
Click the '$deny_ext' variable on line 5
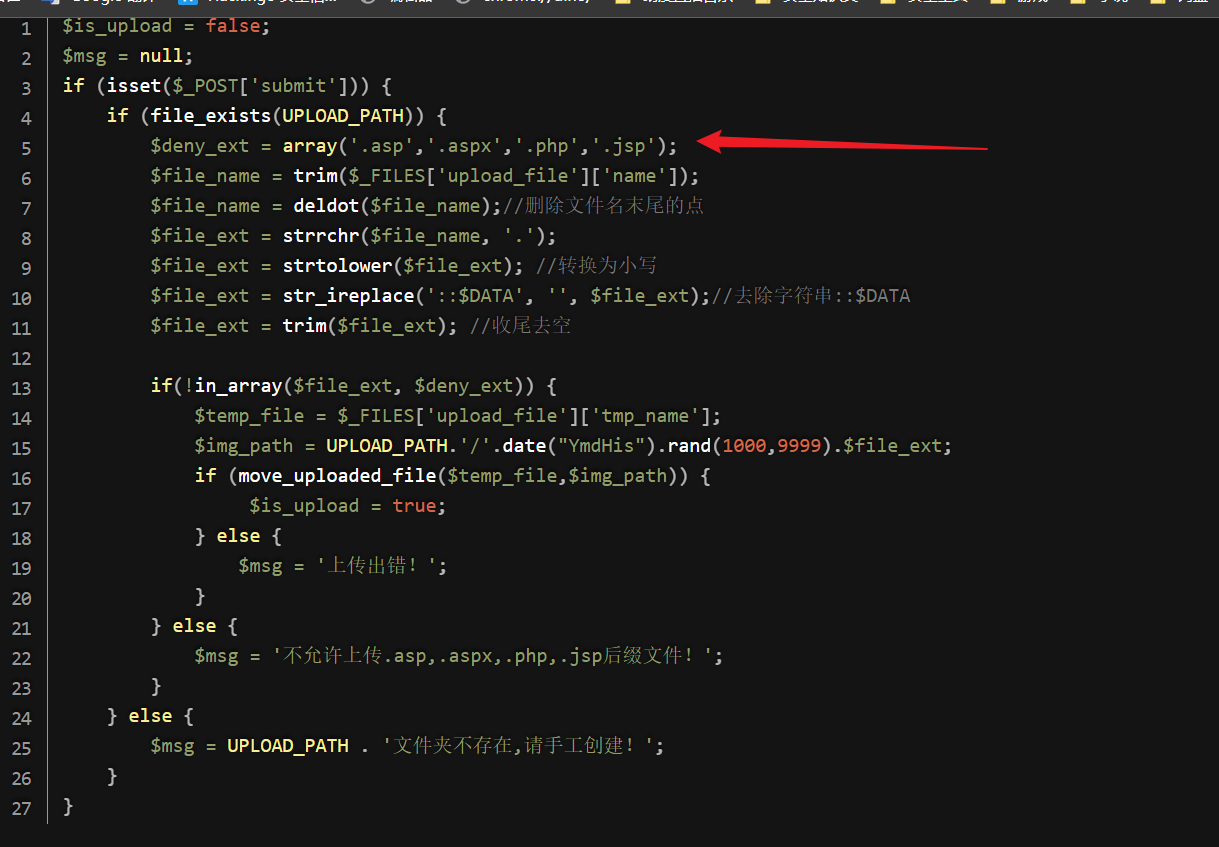(200, 146)
